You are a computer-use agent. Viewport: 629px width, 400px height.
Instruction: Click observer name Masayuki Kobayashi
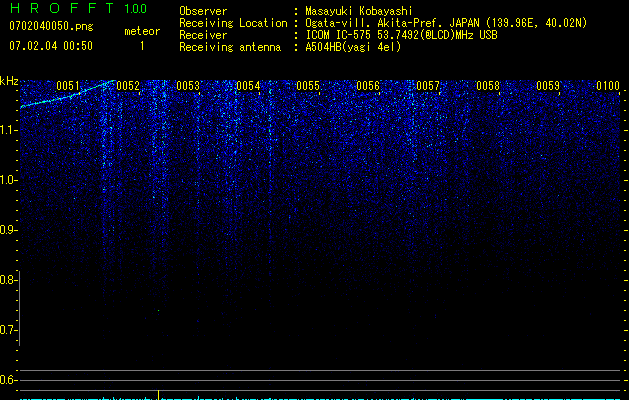(x=359, y=11)
